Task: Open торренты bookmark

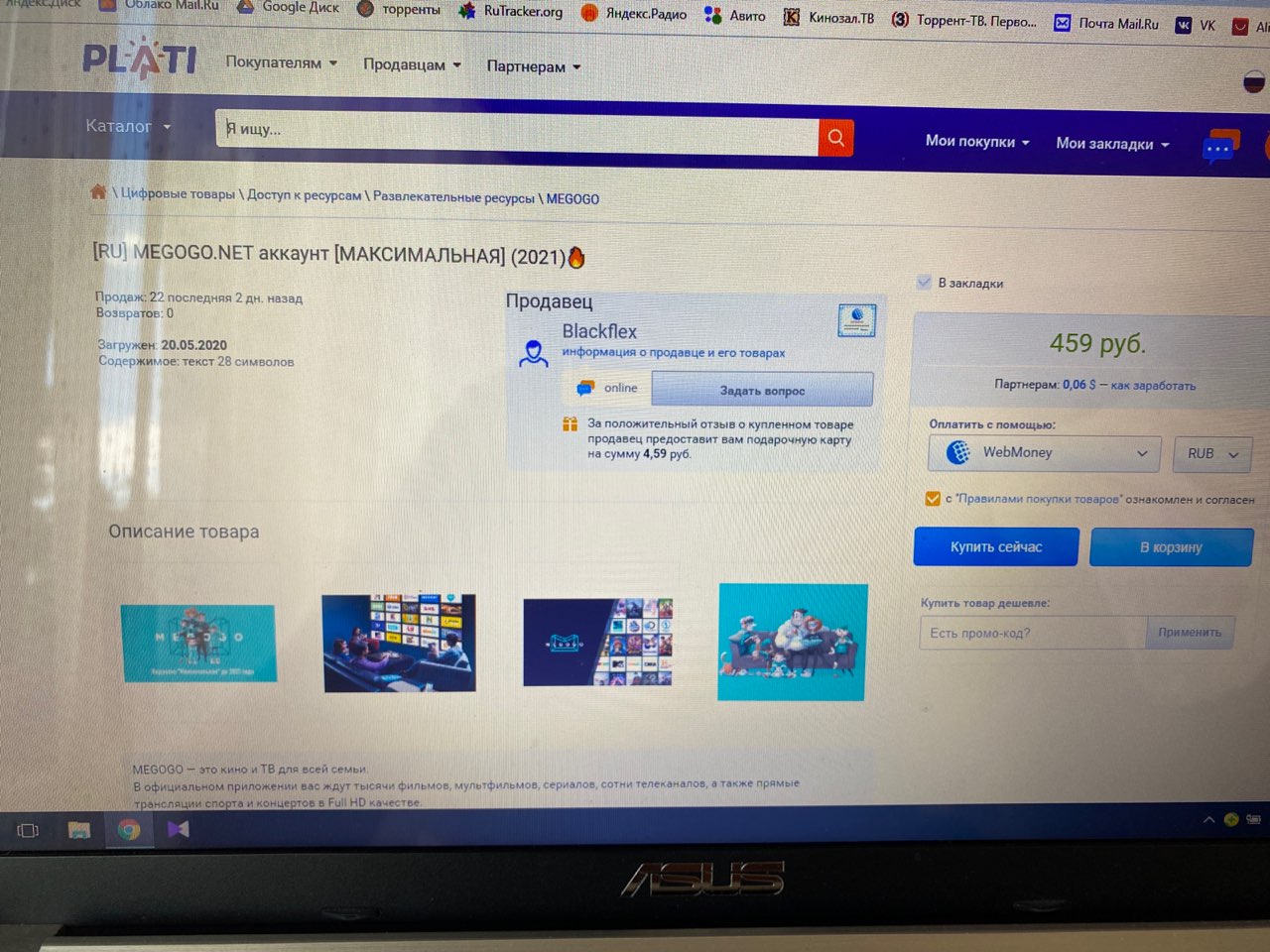Action: tap(399, 9)
